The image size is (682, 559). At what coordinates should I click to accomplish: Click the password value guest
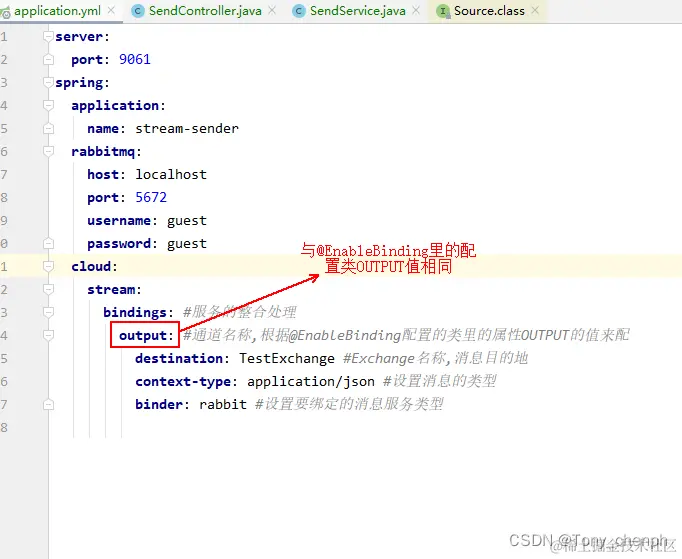coord(187,244)
